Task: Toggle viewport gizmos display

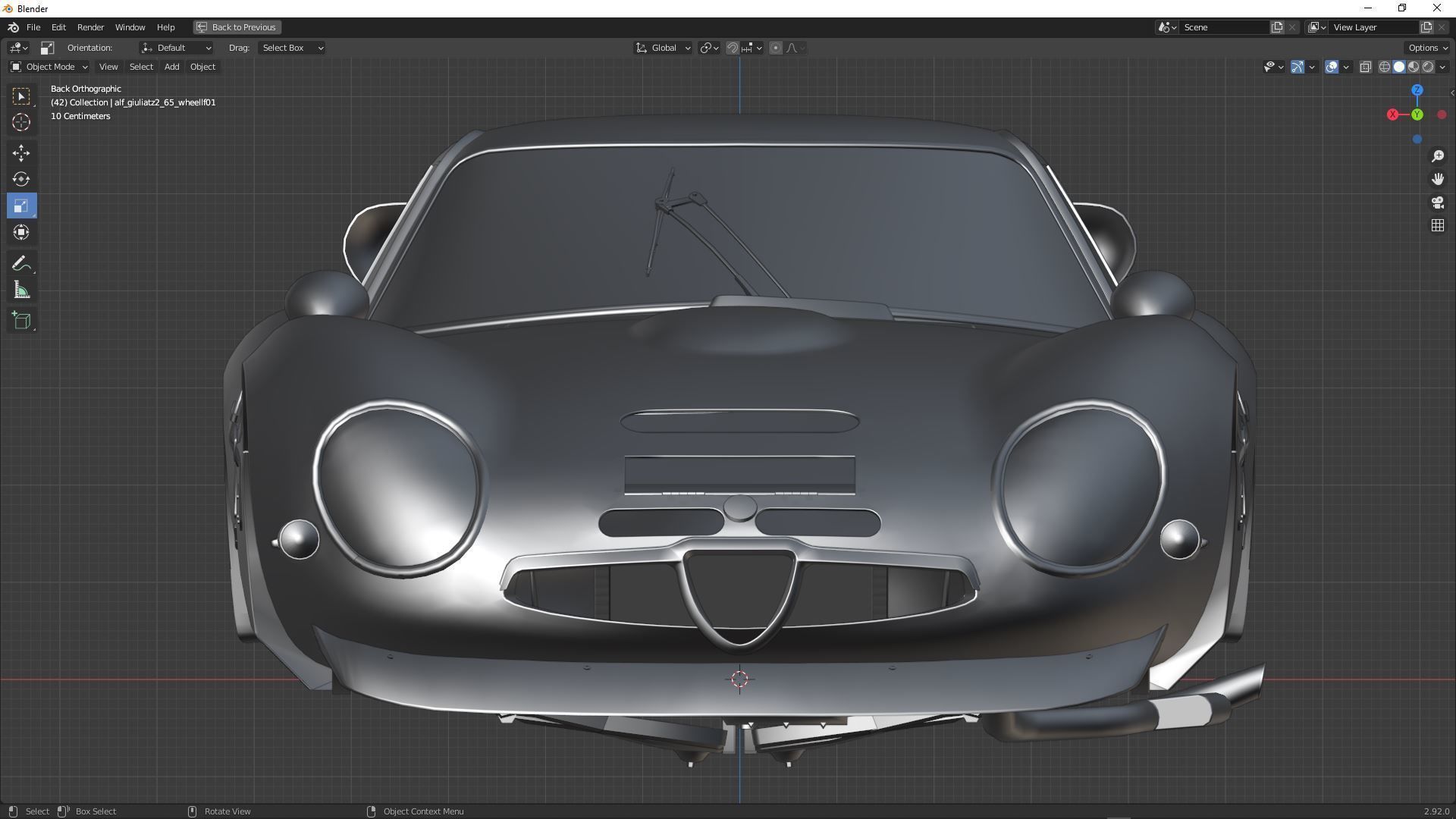Action: tap(1298, 67)
